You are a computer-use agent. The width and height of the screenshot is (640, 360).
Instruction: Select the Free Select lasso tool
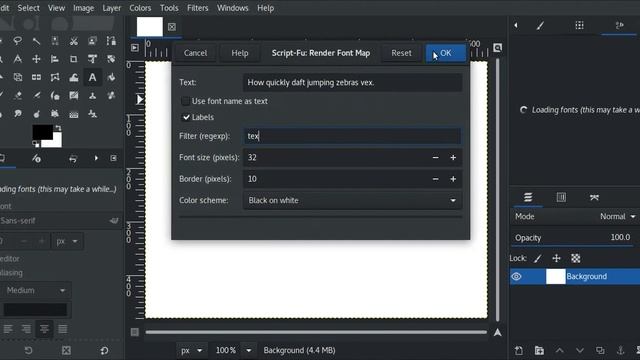coord(18,41)
